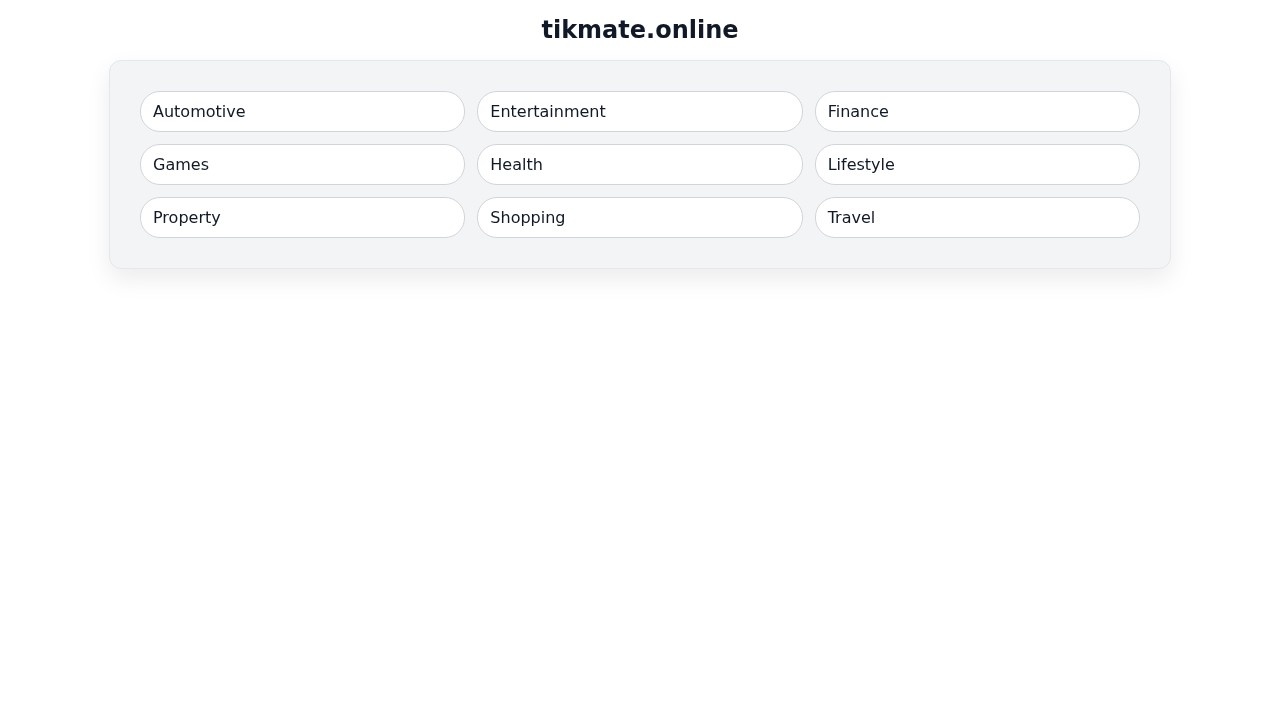Open the Health category page

pyautogui.click(x=640, y=164)
